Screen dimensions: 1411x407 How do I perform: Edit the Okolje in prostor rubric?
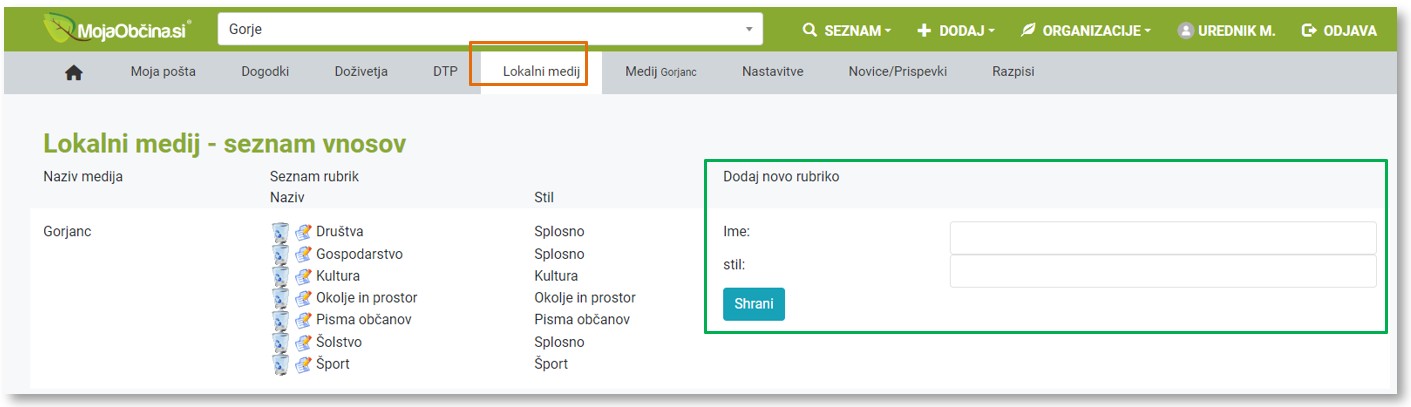click(x=303, y=298)
